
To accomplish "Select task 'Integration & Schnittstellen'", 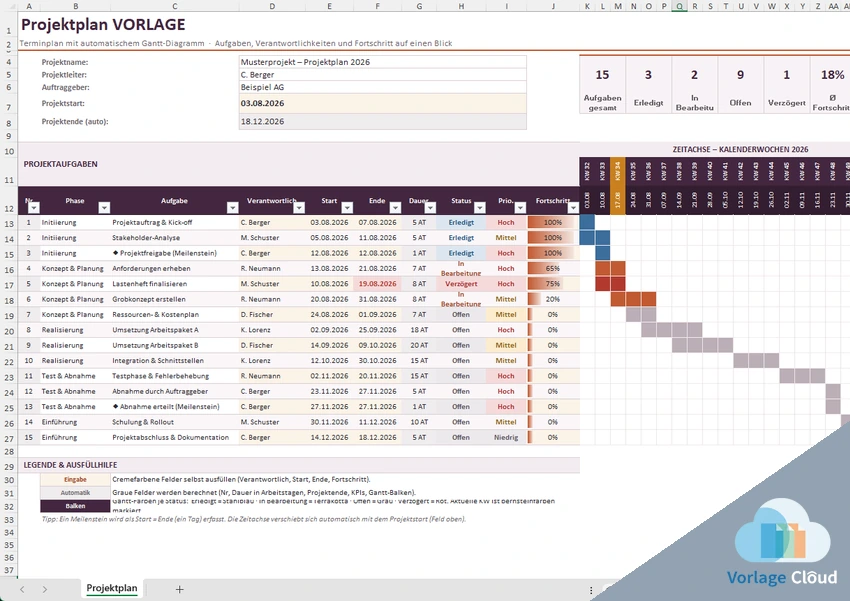I will (x=175, y=360).
